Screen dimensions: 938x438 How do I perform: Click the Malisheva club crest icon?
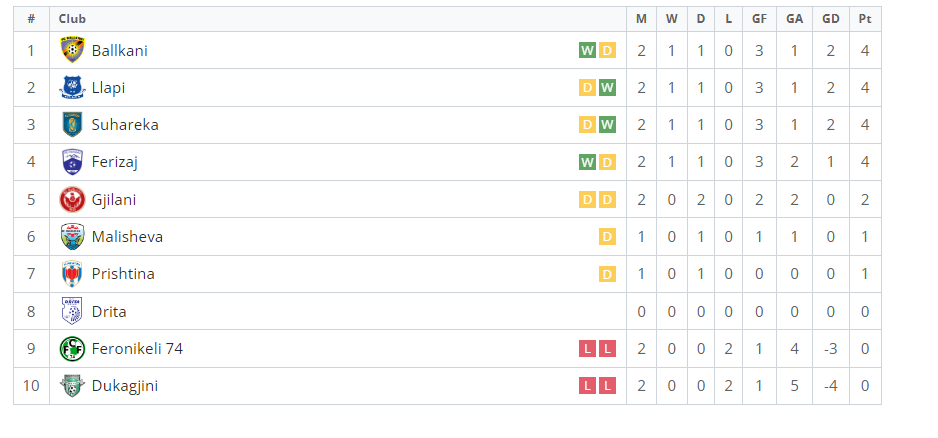[72, 237]
